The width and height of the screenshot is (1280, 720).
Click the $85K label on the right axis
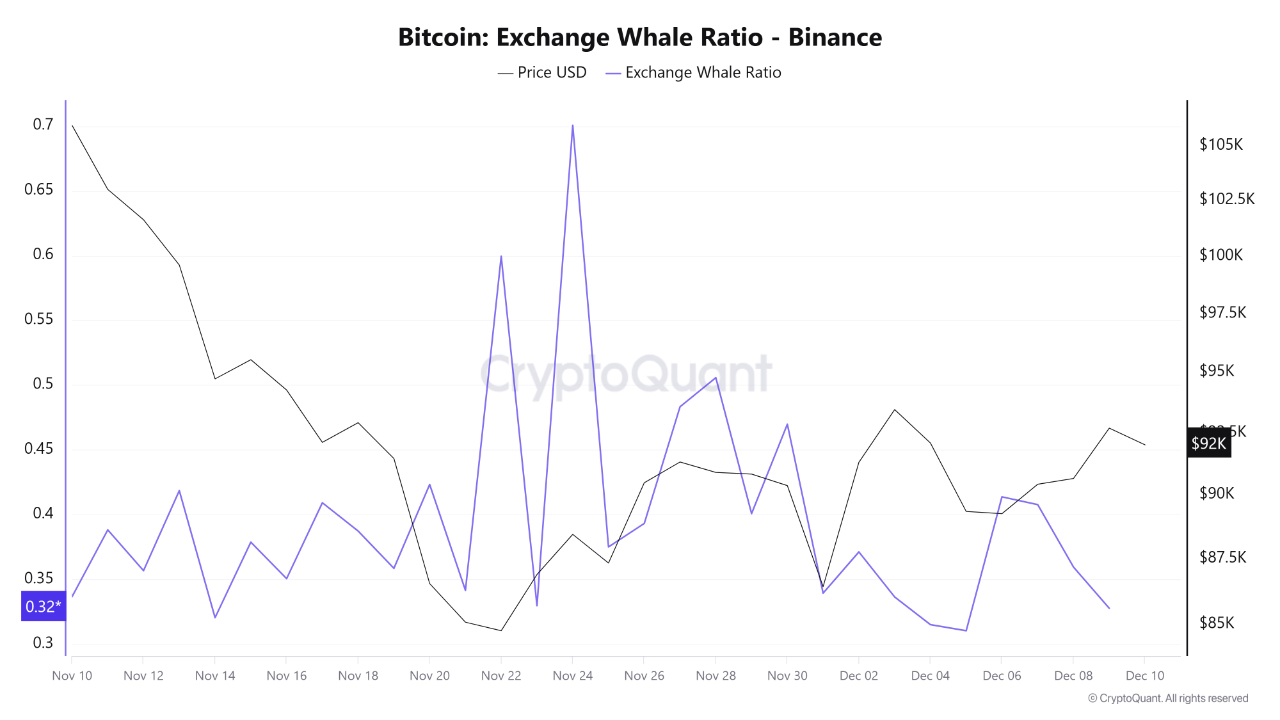tap(1217, 623)
